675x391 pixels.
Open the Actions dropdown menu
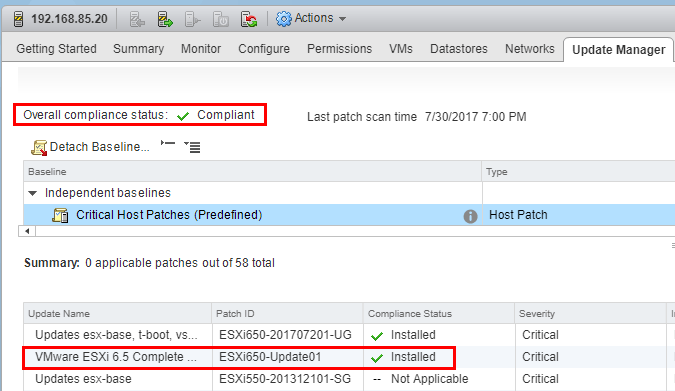point(311,19)
